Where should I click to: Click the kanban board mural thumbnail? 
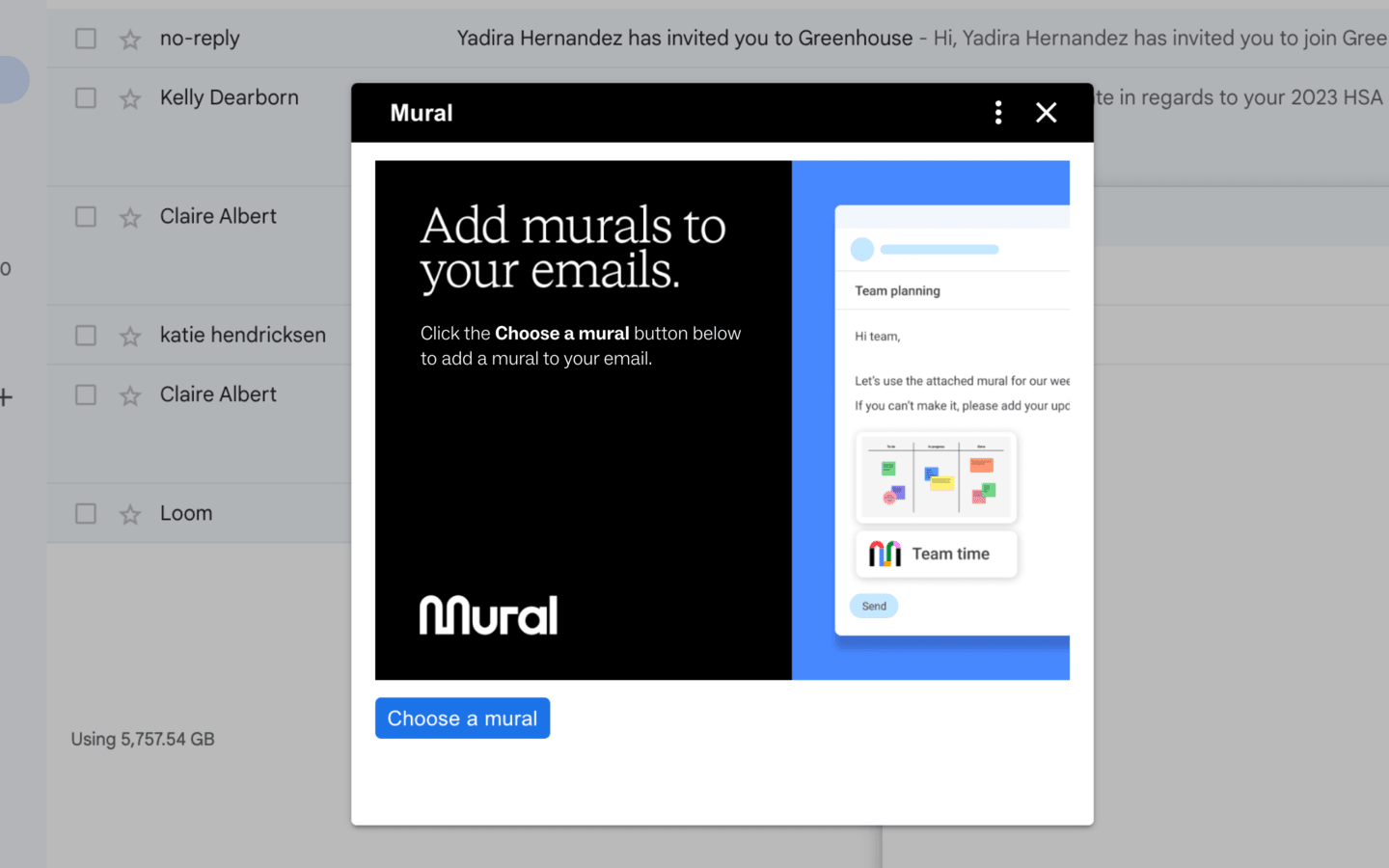pos(936,476)
